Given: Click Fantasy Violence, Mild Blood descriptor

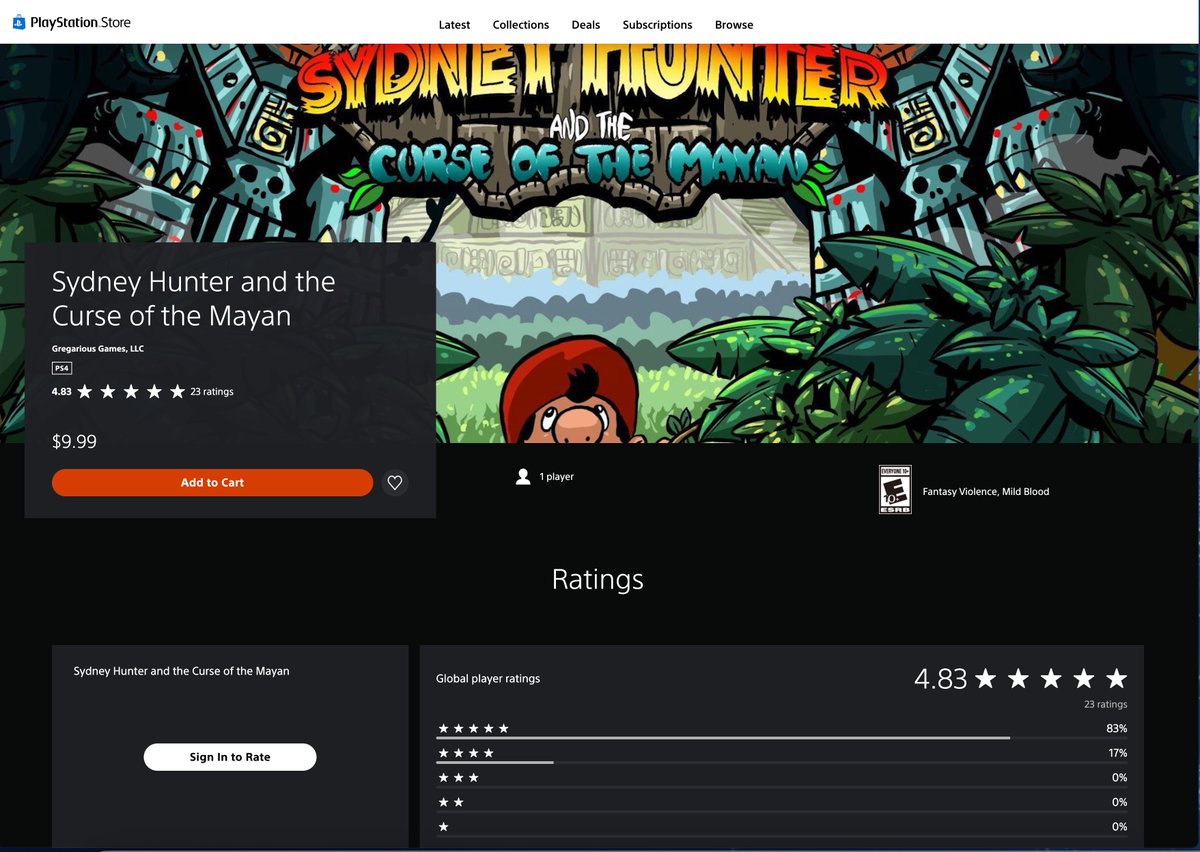Looking at the screenshot, I should click(x=986, y=492).
